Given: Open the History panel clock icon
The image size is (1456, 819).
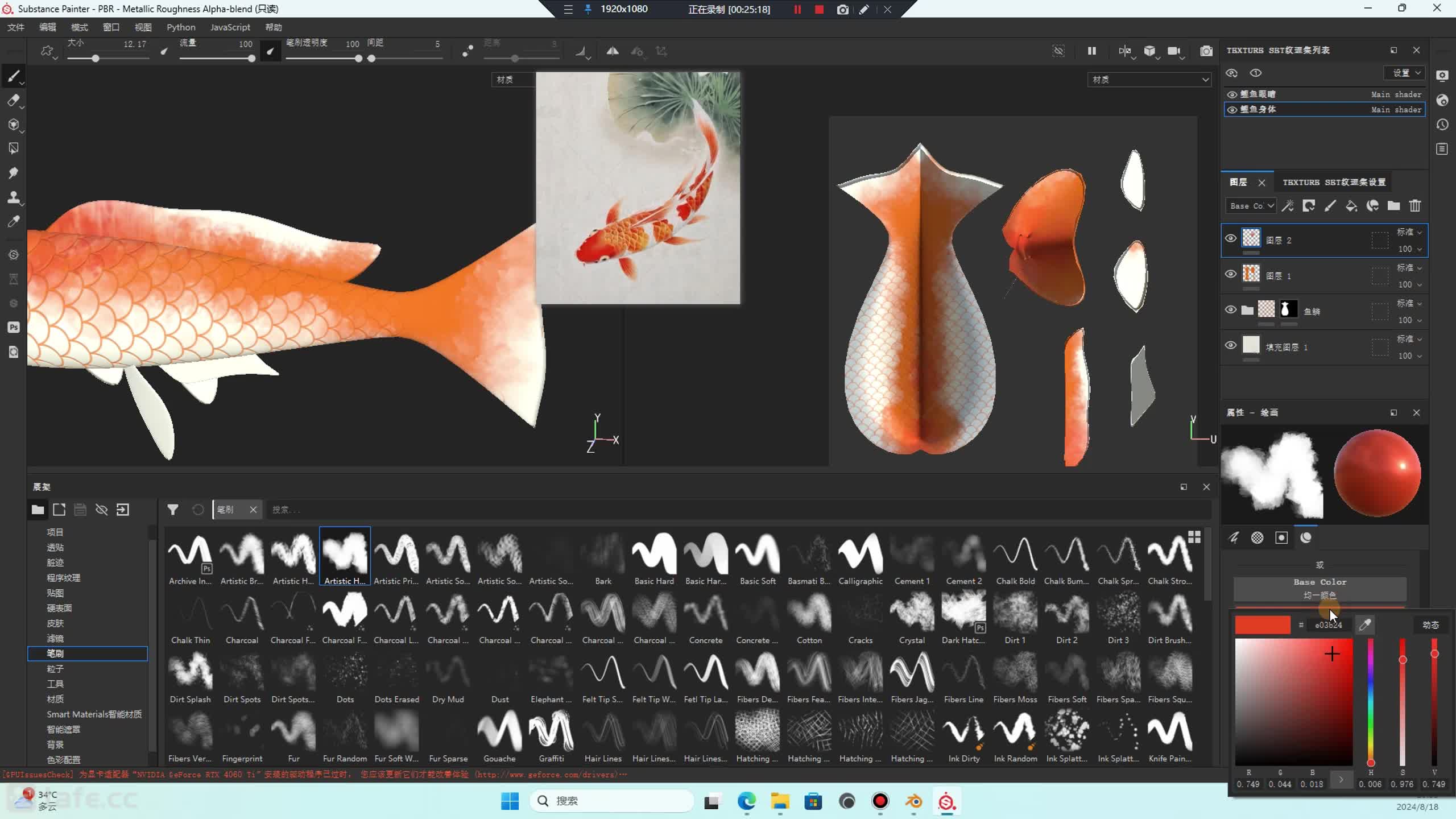Looking at the screenshot, I should (x=1442, y=125).
